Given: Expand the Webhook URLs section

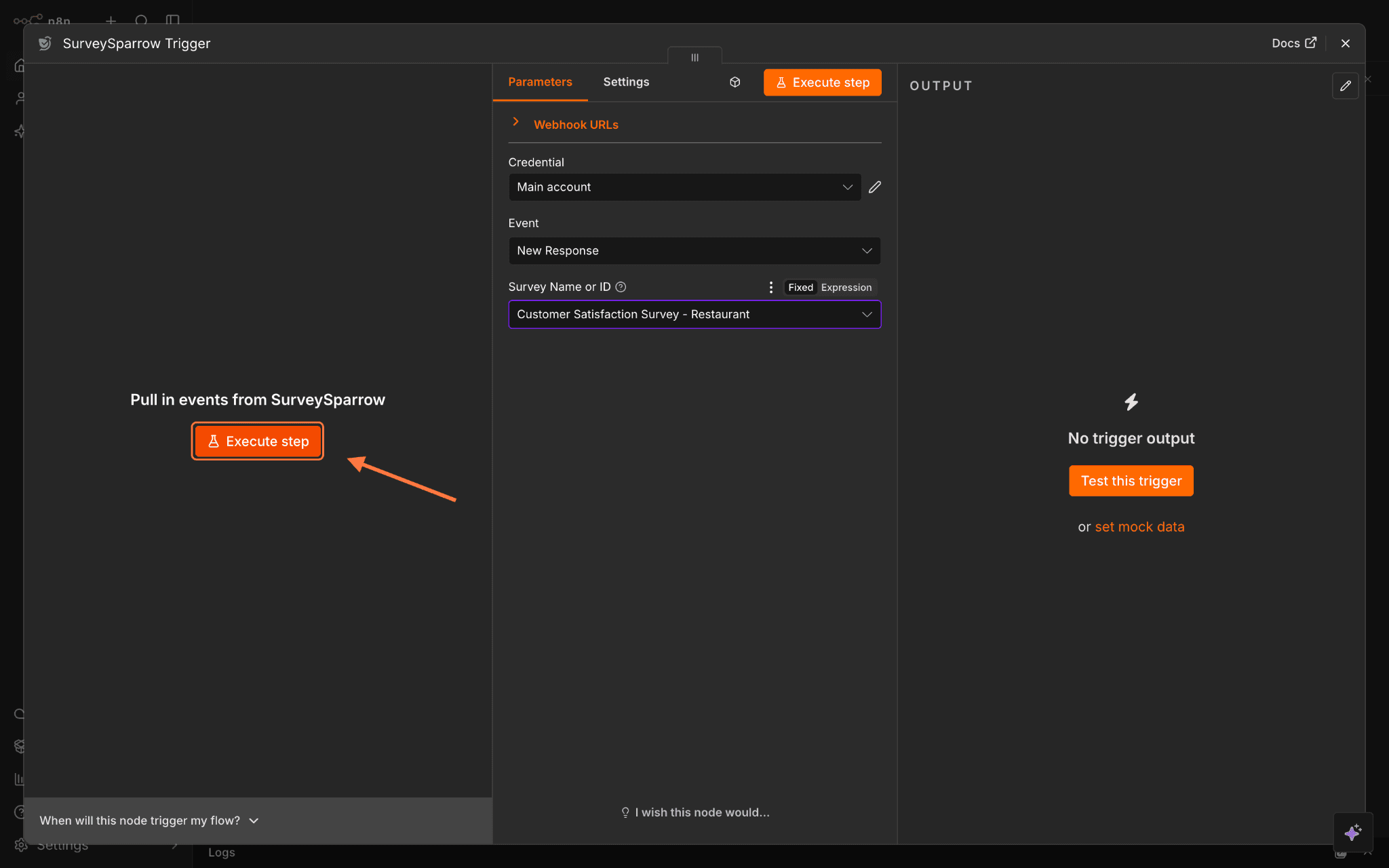Looking at the screenshot, I should pos(575,124).
